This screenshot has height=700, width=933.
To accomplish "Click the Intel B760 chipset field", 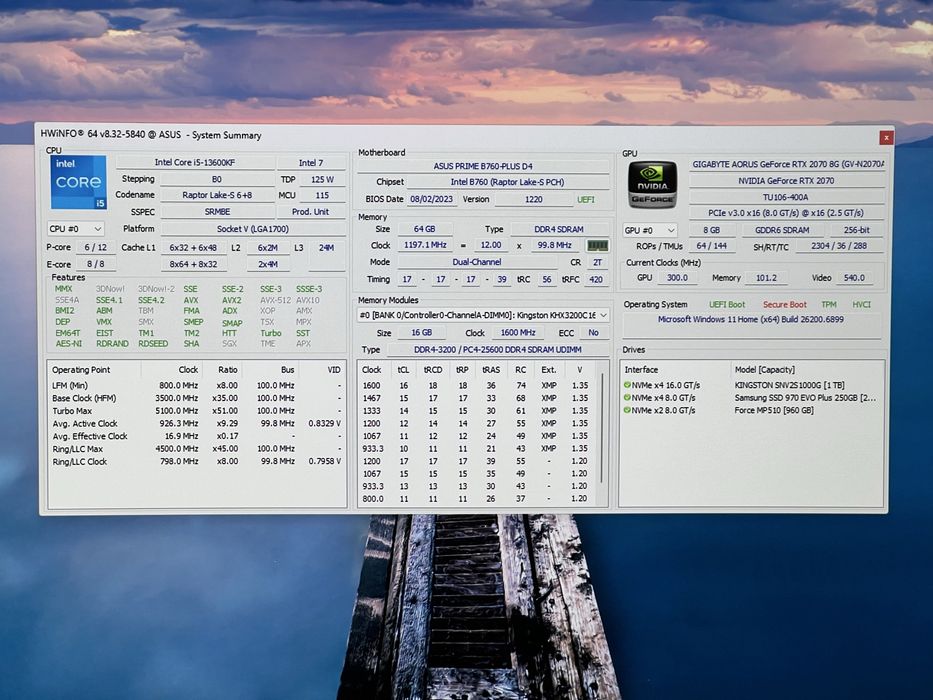I will pos(508,182).
